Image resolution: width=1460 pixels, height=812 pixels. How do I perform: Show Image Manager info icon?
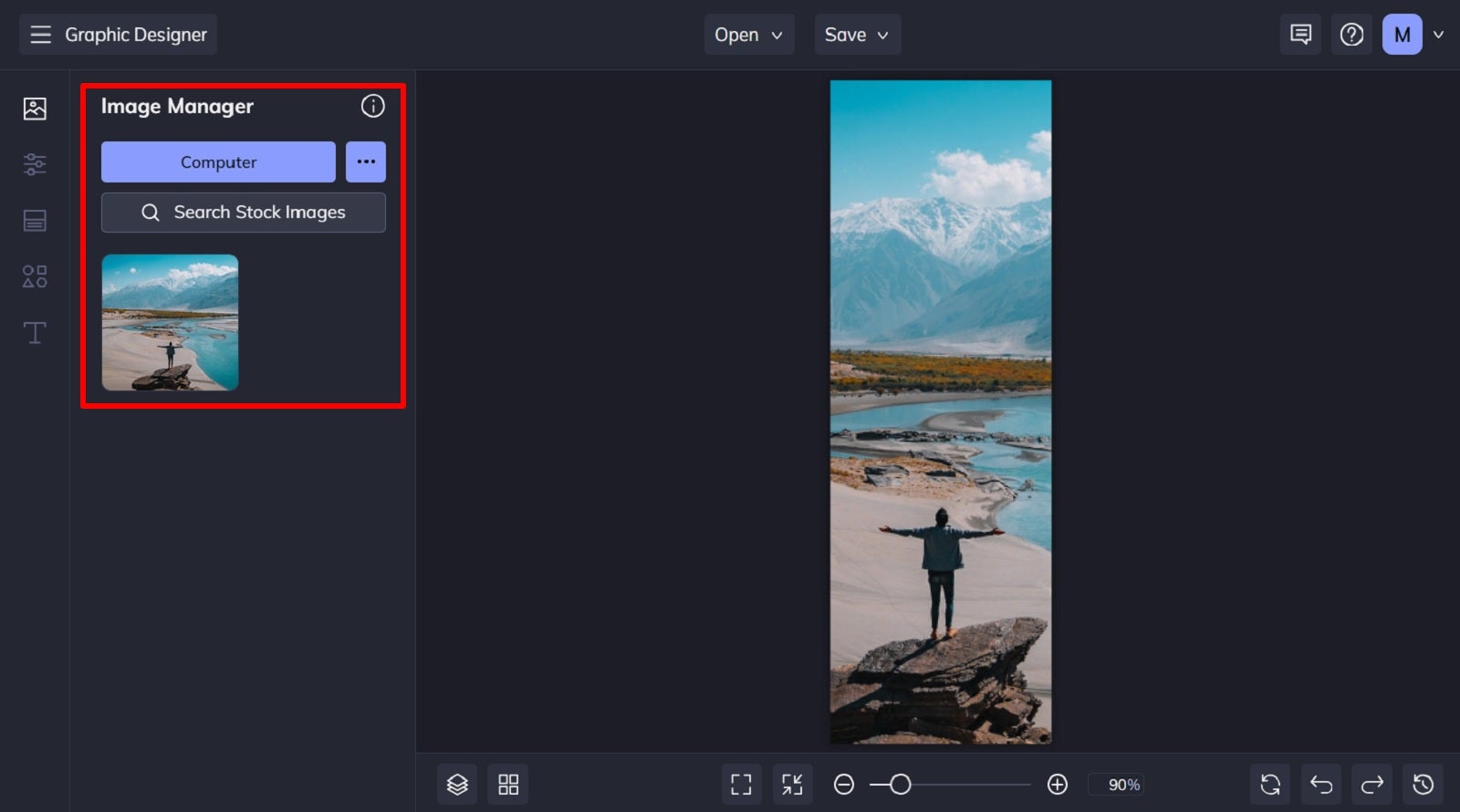[x=372, y=106]
